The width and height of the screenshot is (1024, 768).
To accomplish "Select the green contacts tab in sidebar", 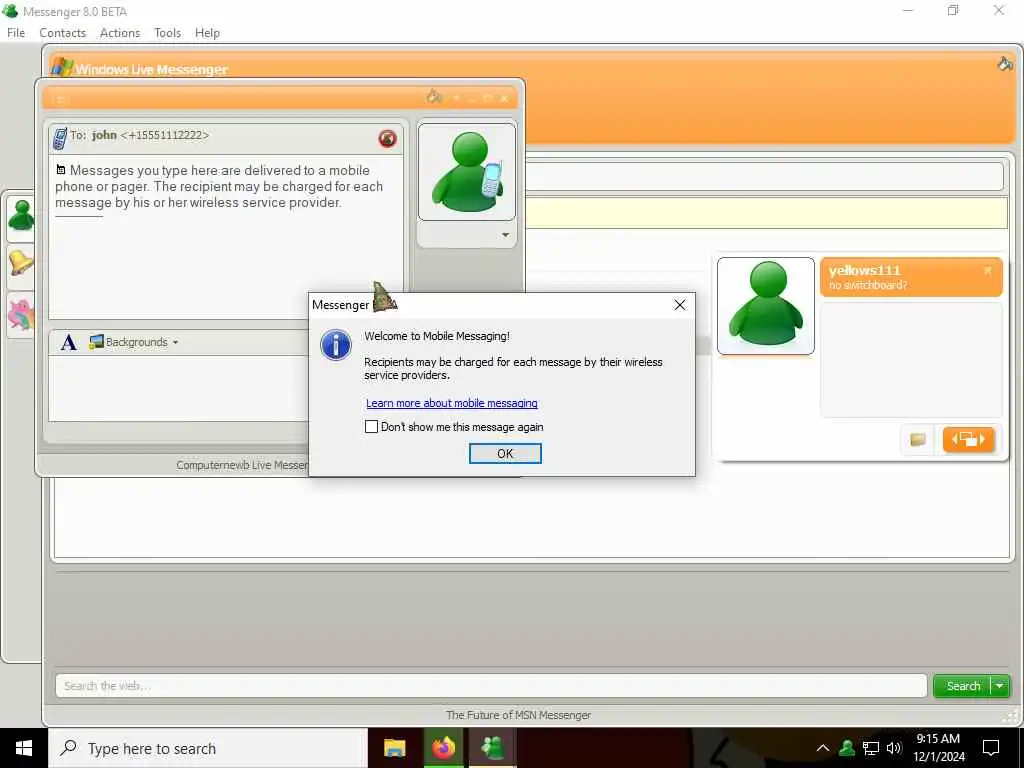I will pyautogui.click(x=21, y=217).
